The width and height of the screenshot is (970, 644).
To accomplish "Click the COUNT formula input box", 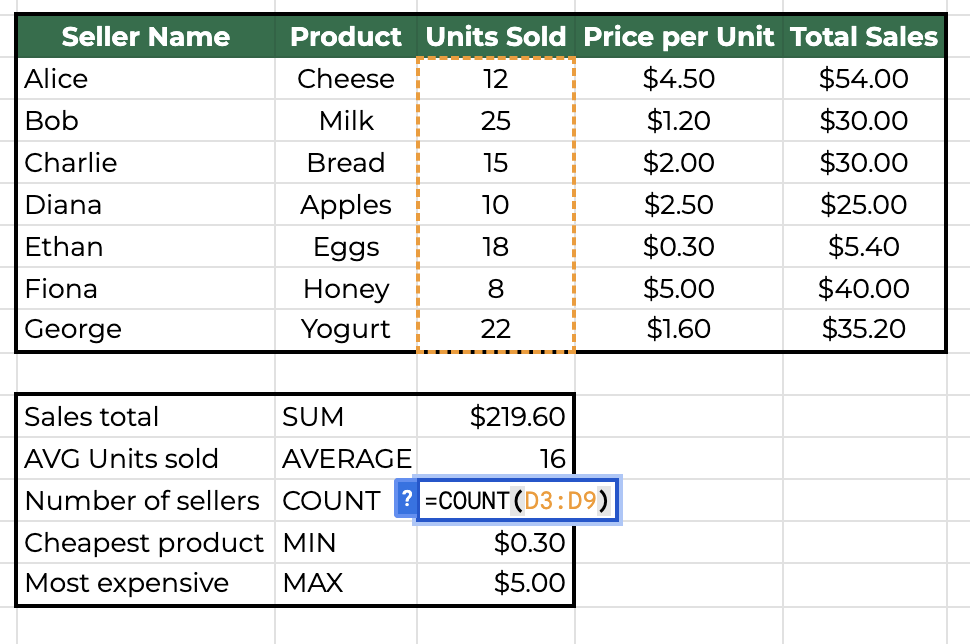I will tap(518, 500).
